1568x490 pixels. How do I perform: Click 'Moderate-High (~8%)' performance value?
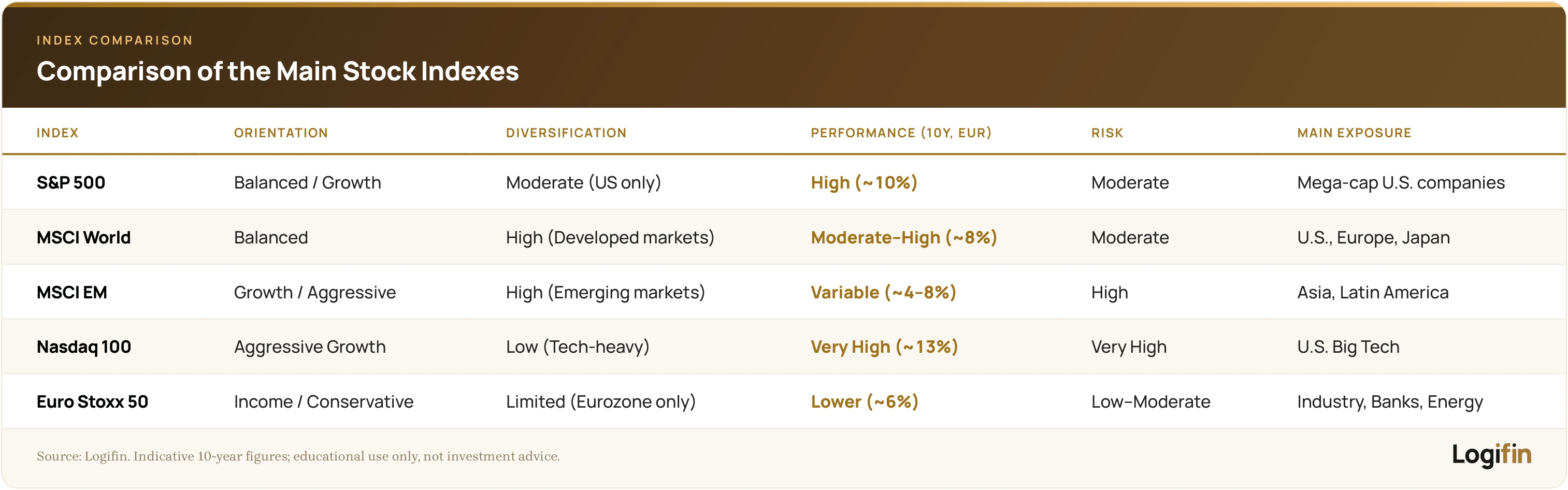tap(904, 237)
